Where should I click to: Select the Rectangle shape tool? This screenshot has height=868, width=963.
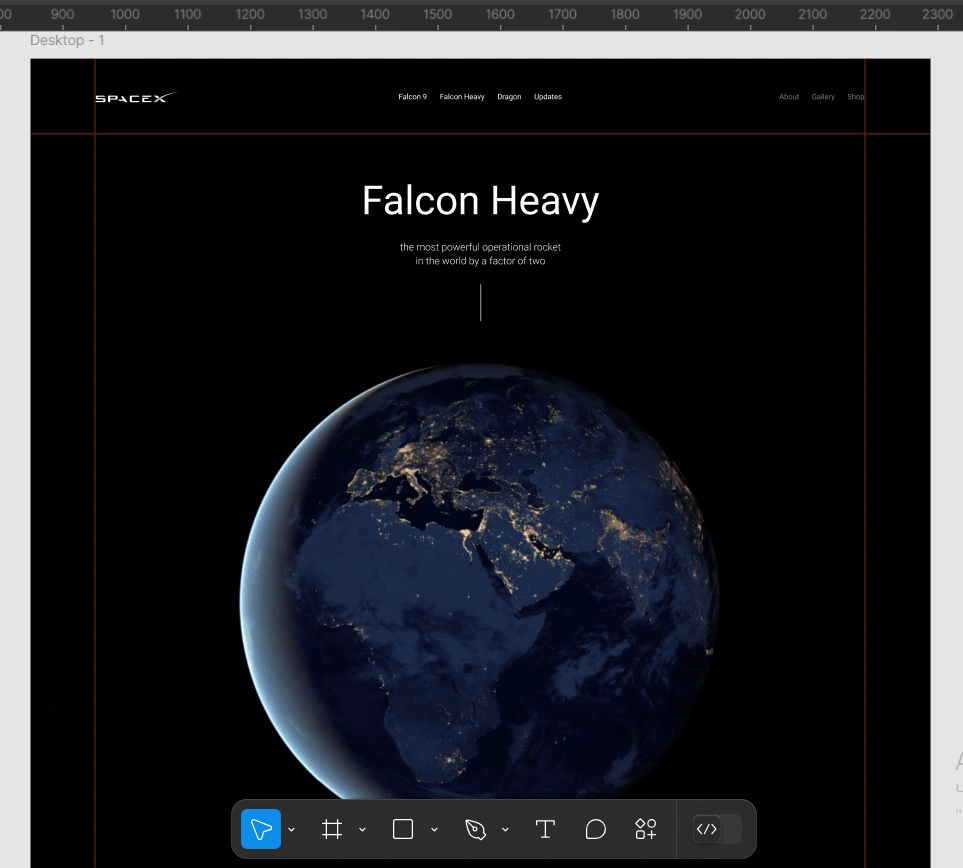pyautogui.click(x=403, y=829)
